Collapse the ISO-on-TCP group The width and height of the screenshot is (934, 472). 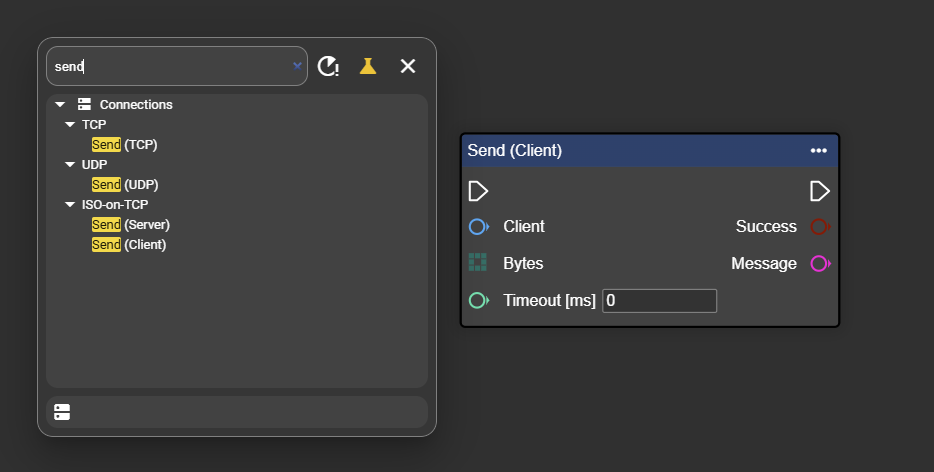[70, 205]
